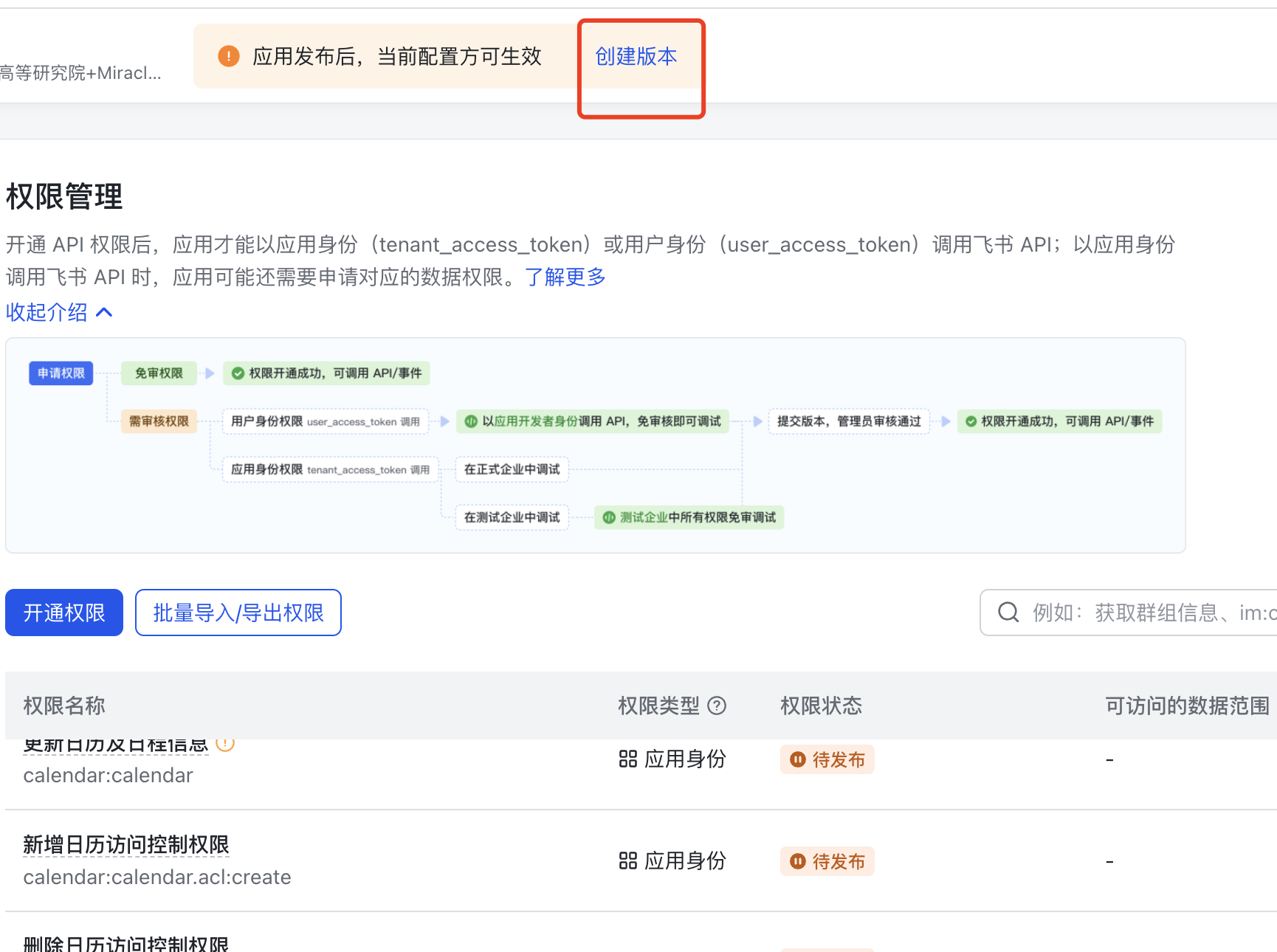Click the 删除日历访问控制权限 permission name
Viewport: 1277px width, 952px height.
coord(126,944)
